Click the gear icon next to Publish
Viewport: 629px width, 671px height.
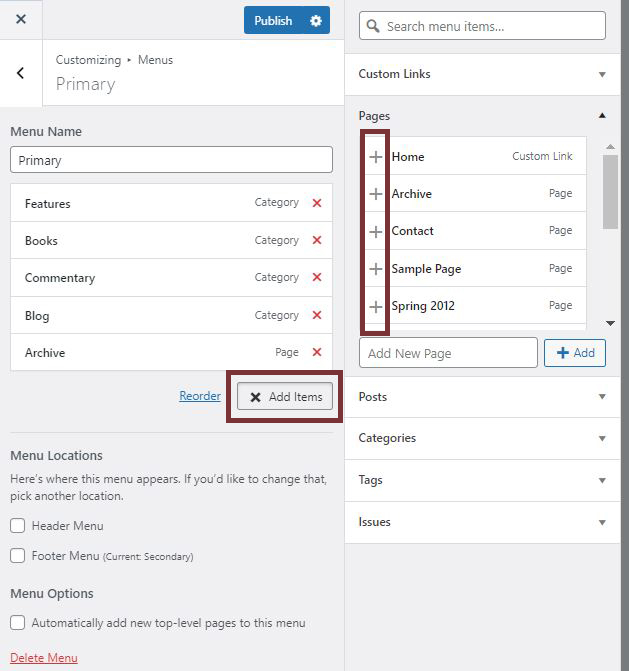[316, 21]
